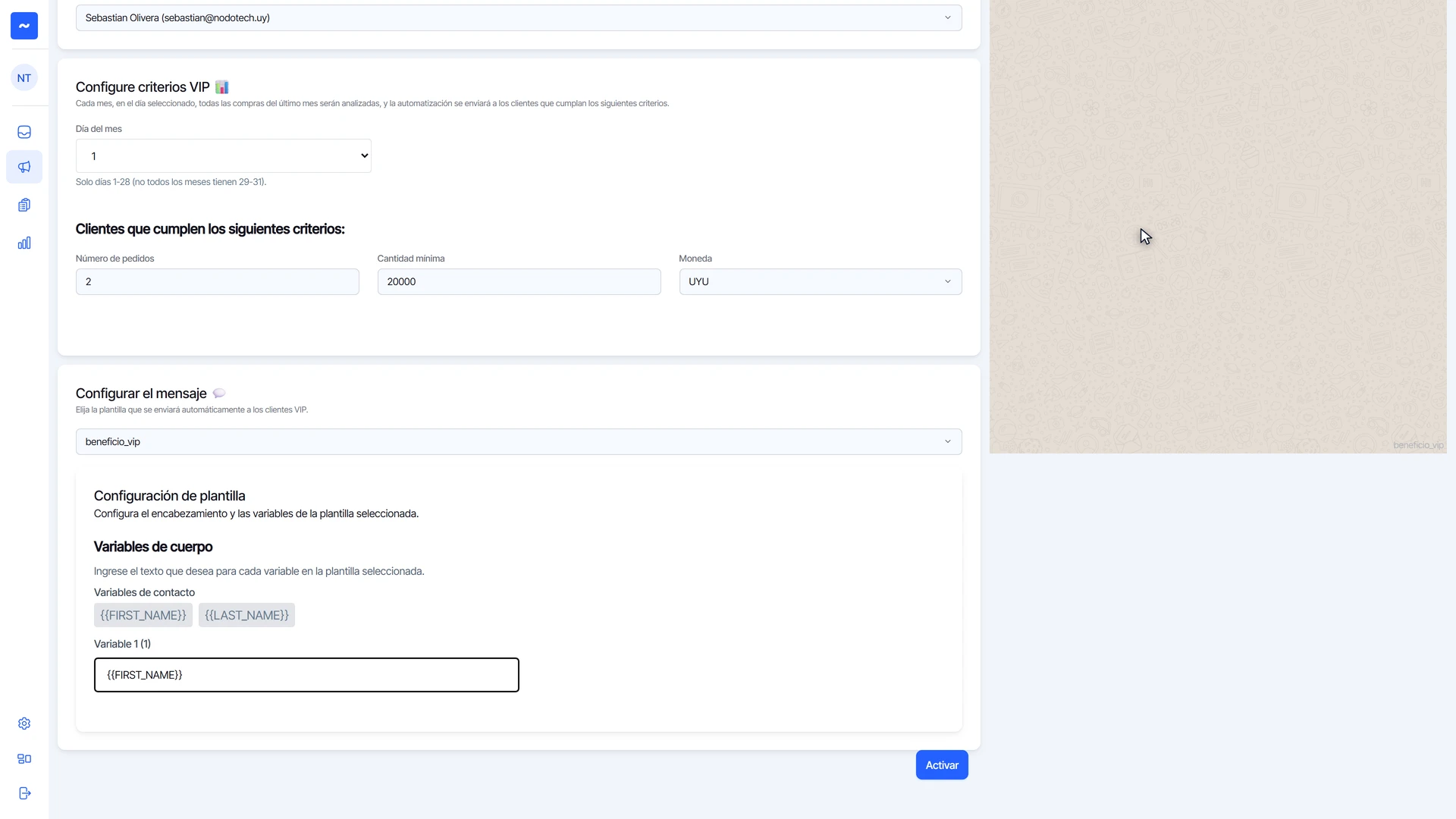Viewport: 1456px width, 819px height.
Task: Click the Clientes que cumplen criterios heading
Action: tap(210, 229)
